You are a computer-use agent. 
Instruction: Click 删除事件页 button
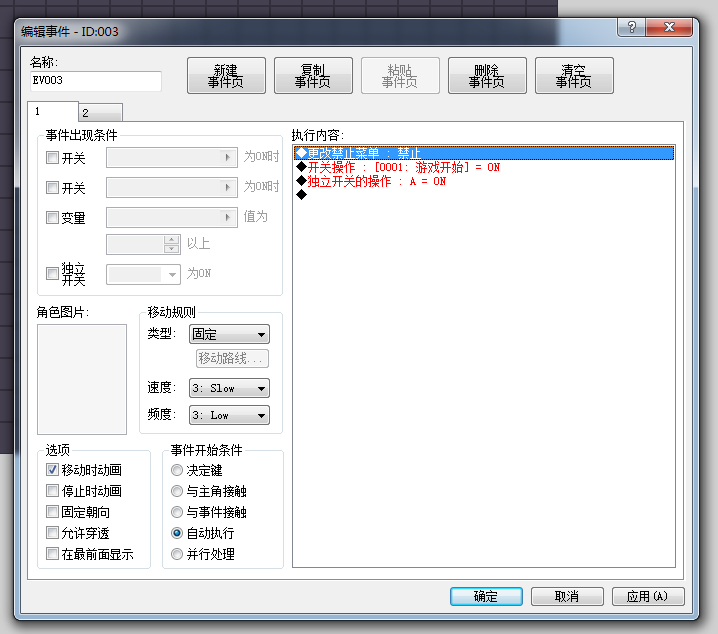(487, 76)
